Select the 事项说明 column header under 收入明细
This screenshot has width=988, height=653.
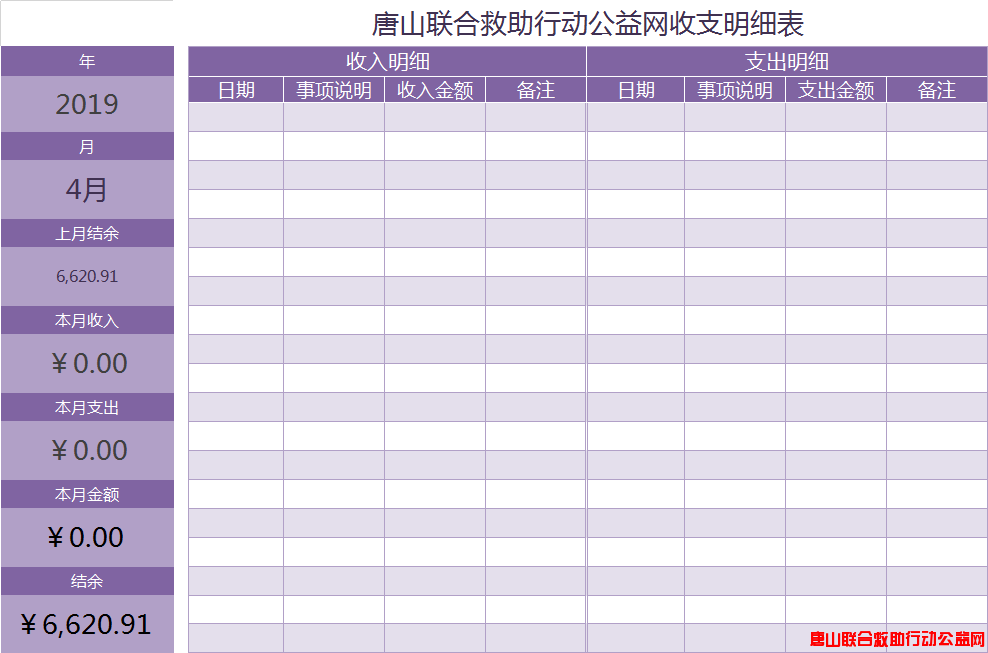334,90
